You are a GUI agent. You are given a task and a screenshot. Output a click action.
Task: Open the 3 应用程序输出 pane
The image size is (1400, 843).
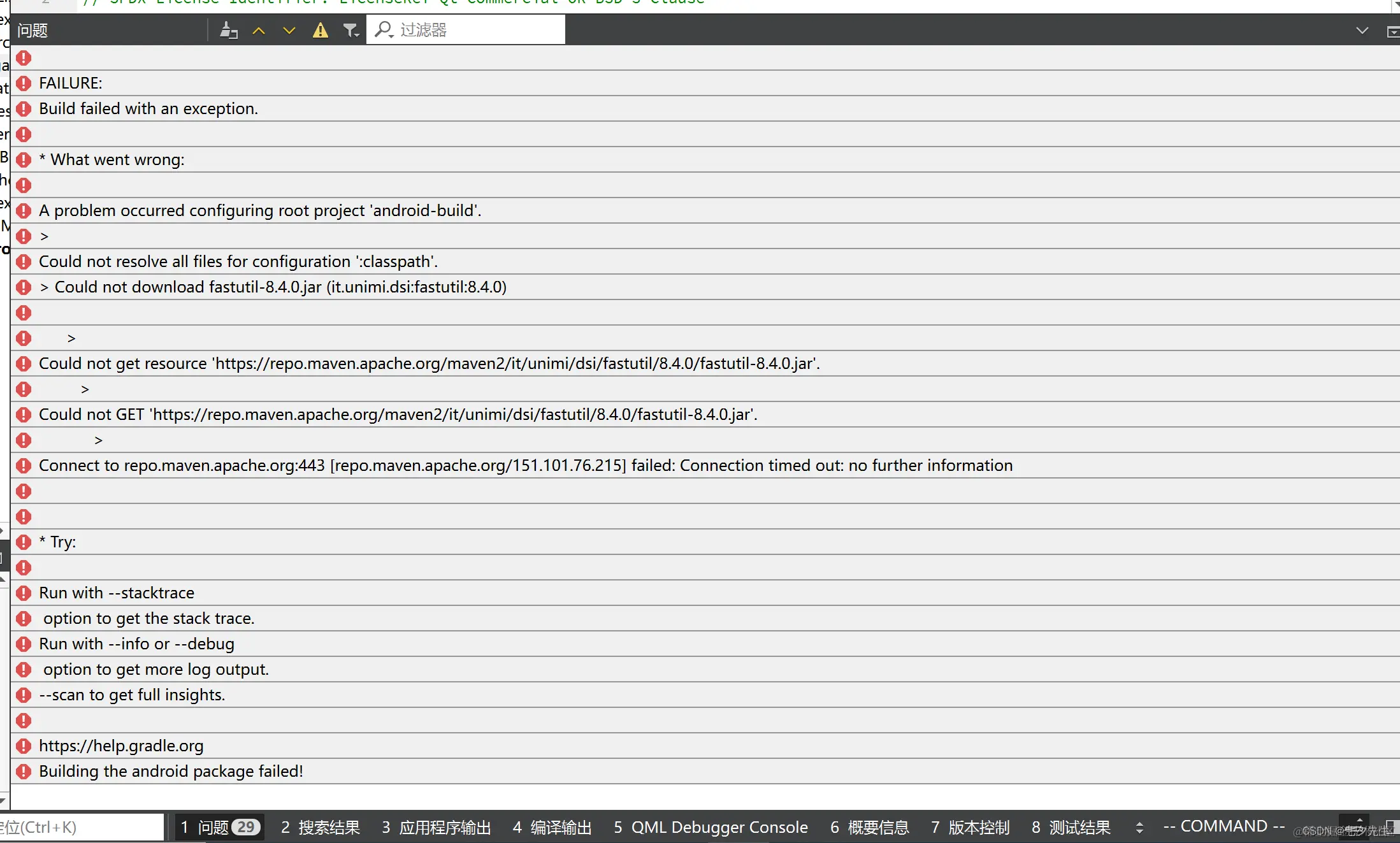437,827
